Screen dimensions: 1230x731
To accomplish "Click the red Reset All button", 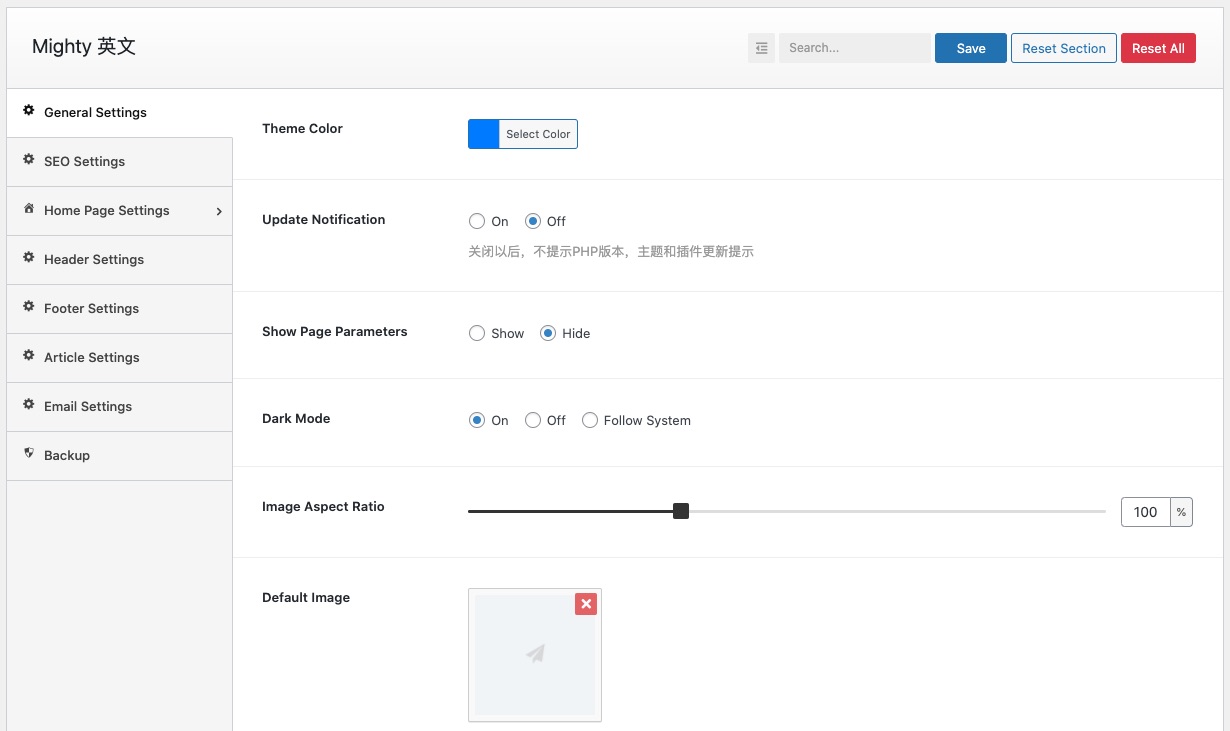I will coord(1158,48).
